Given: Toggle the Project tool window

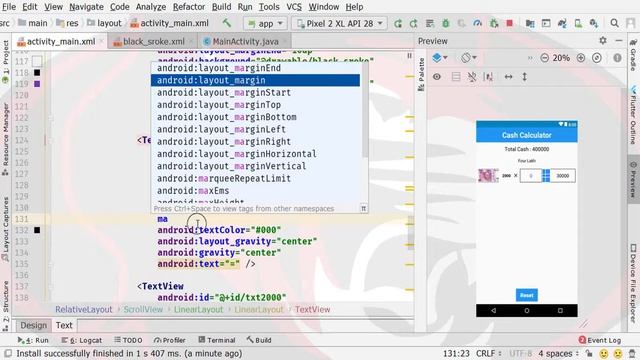Looking at the screenshot, I should coord(5,62).
